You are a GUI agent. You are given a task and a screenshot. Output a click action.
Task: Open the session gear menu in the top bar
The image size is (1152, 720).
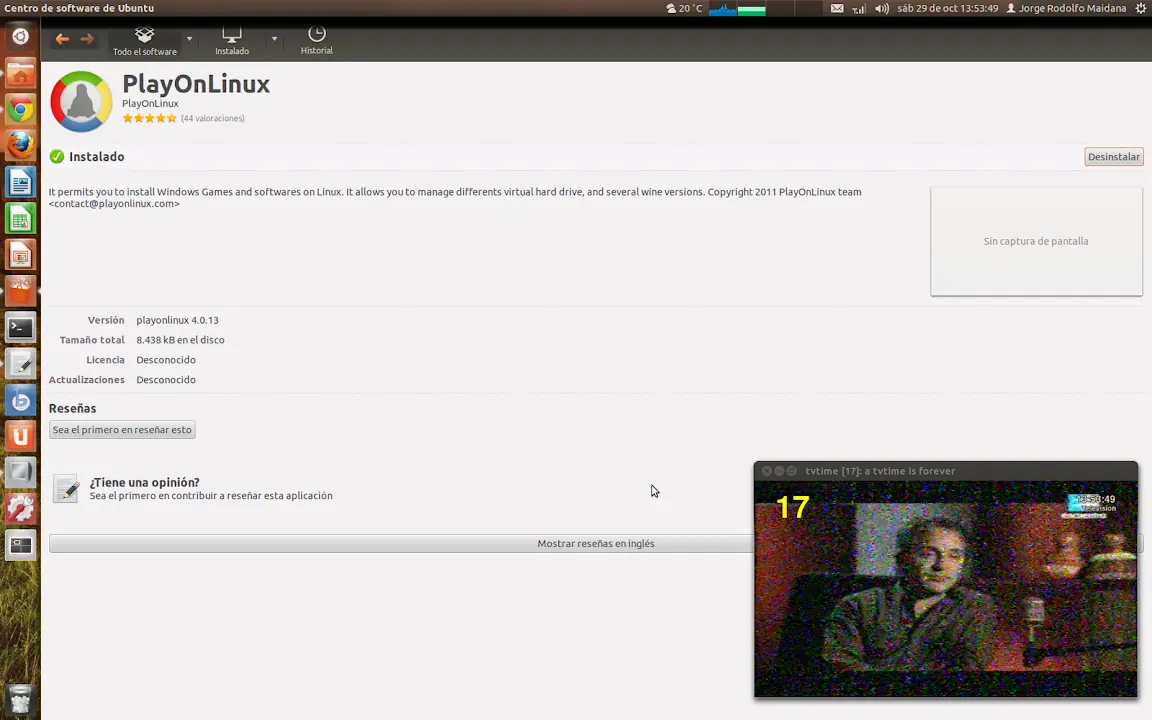(x=1140, y=8)
